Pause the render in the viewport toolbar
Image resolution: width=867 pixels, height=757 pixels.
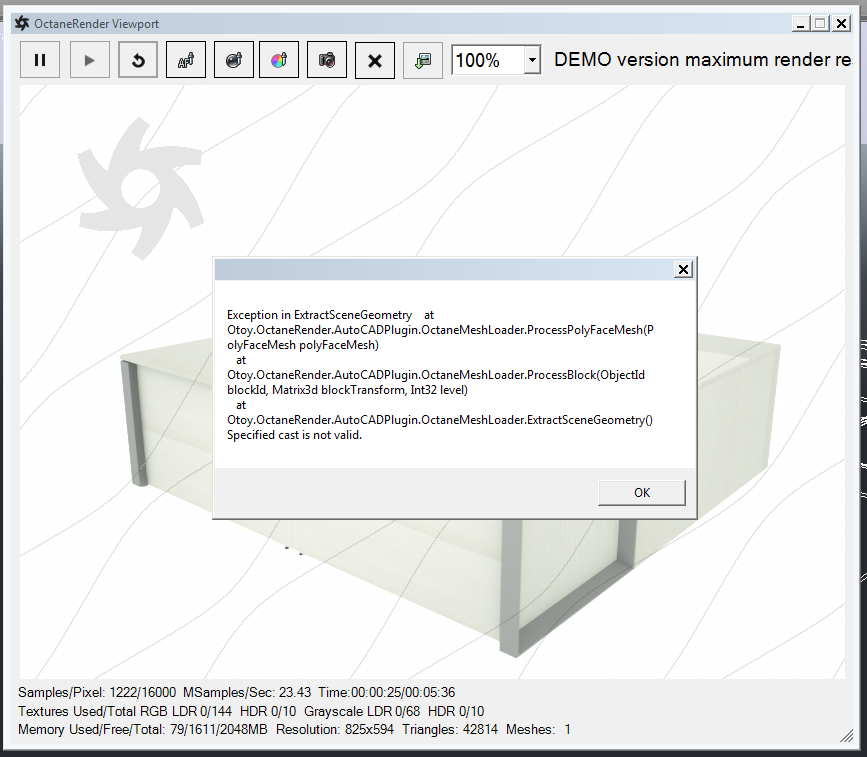point(40,60)
